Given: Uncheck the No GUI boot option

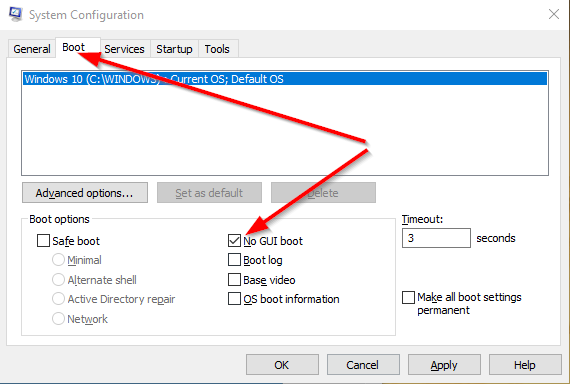Looking at the screenshot, I should pyautogui.click(x=234, y=241).
